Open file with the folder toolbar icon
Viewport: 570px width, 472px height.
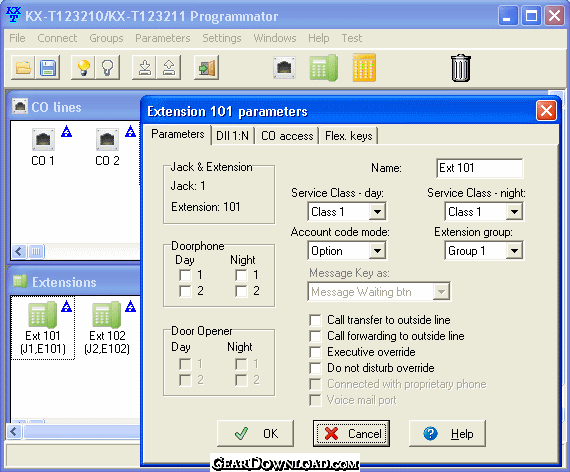point(23,68)
